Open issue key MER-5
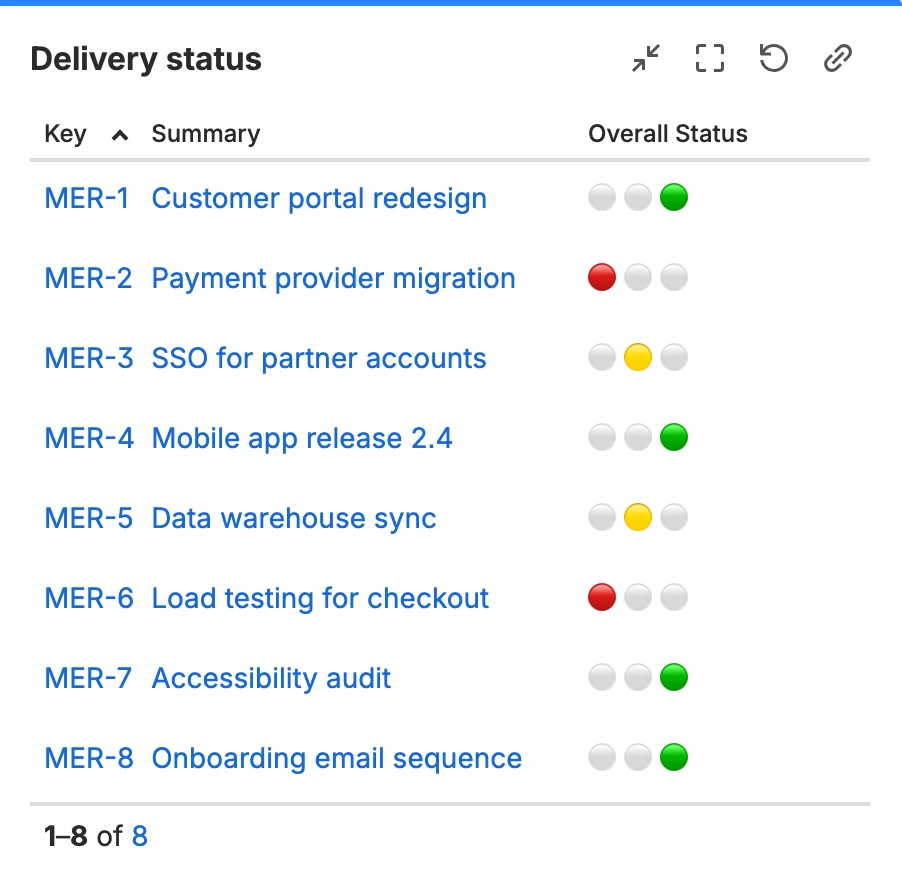 click(89, 518)
